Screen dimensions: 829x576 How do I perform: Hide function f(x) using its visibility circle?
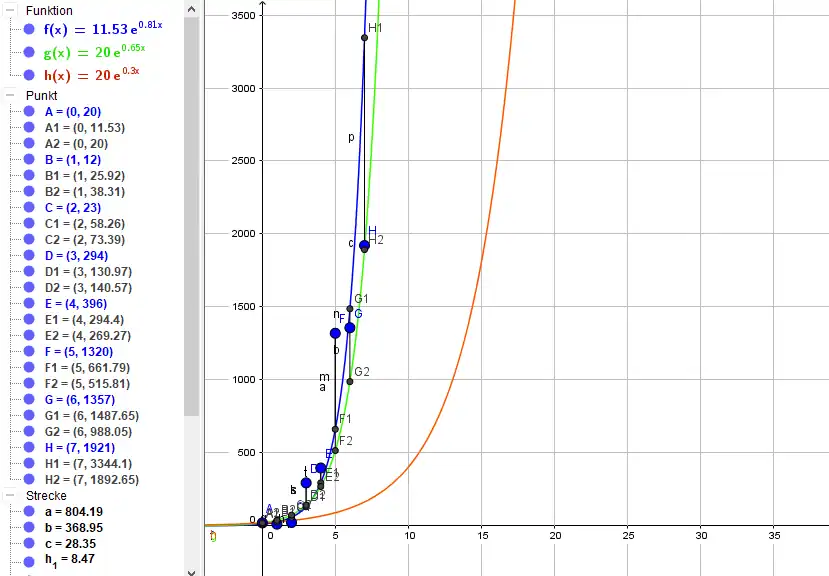click(x=30, y=29)
